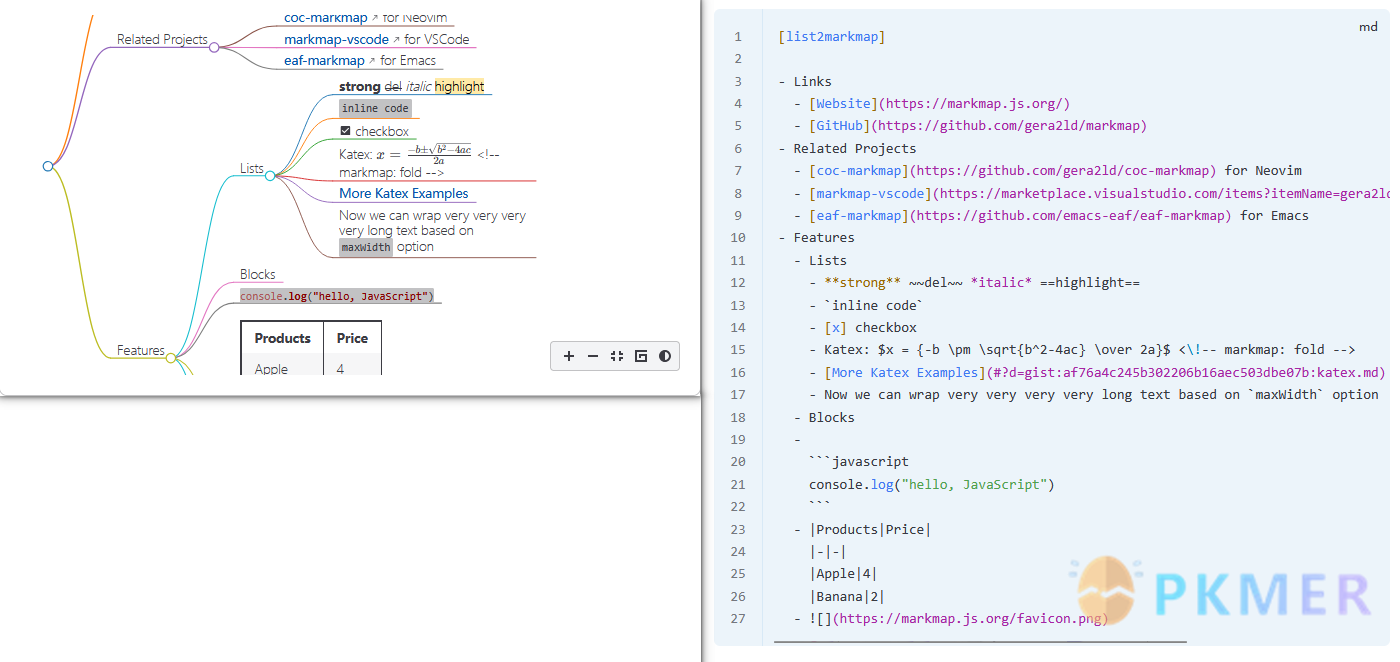Toggle the checkbox in the mindmap

tap(345, 131)
